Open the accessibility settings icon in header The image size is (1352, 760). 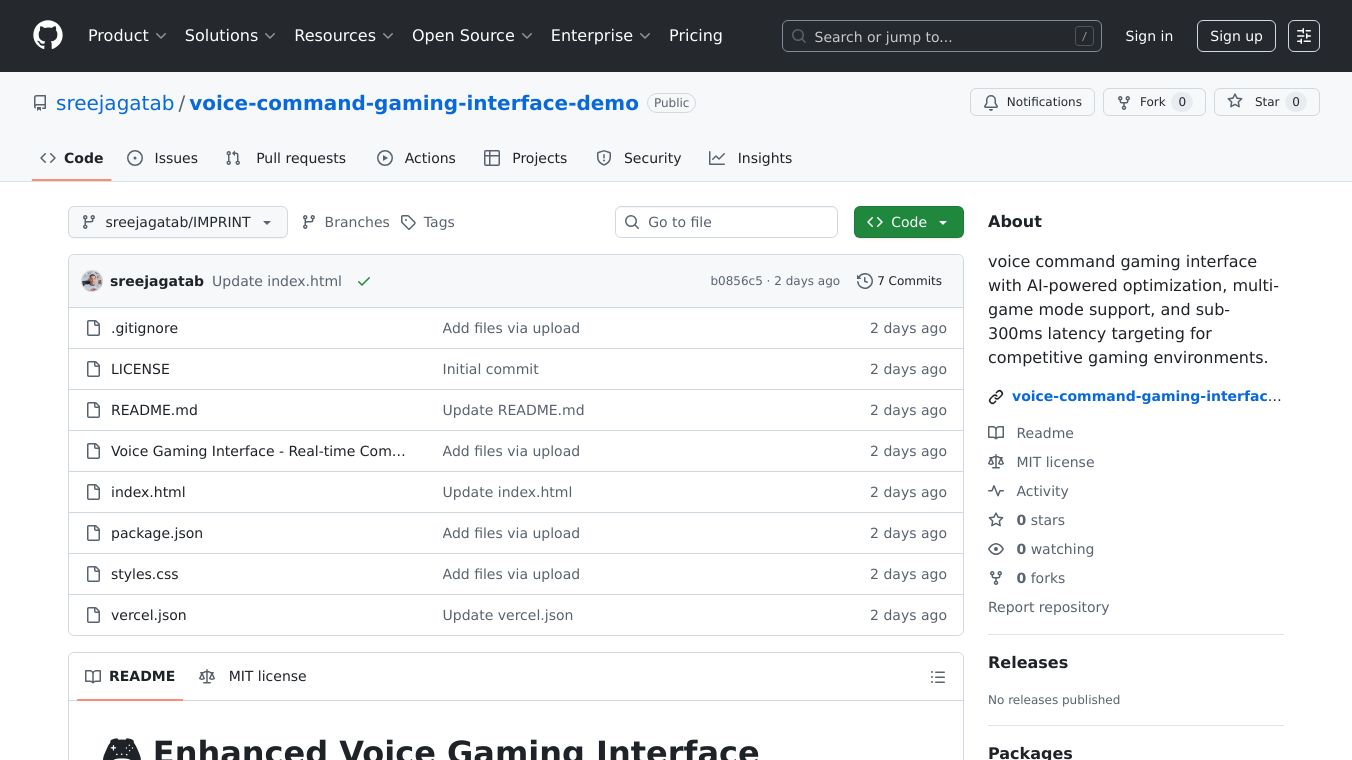(x=1303, y=36)
